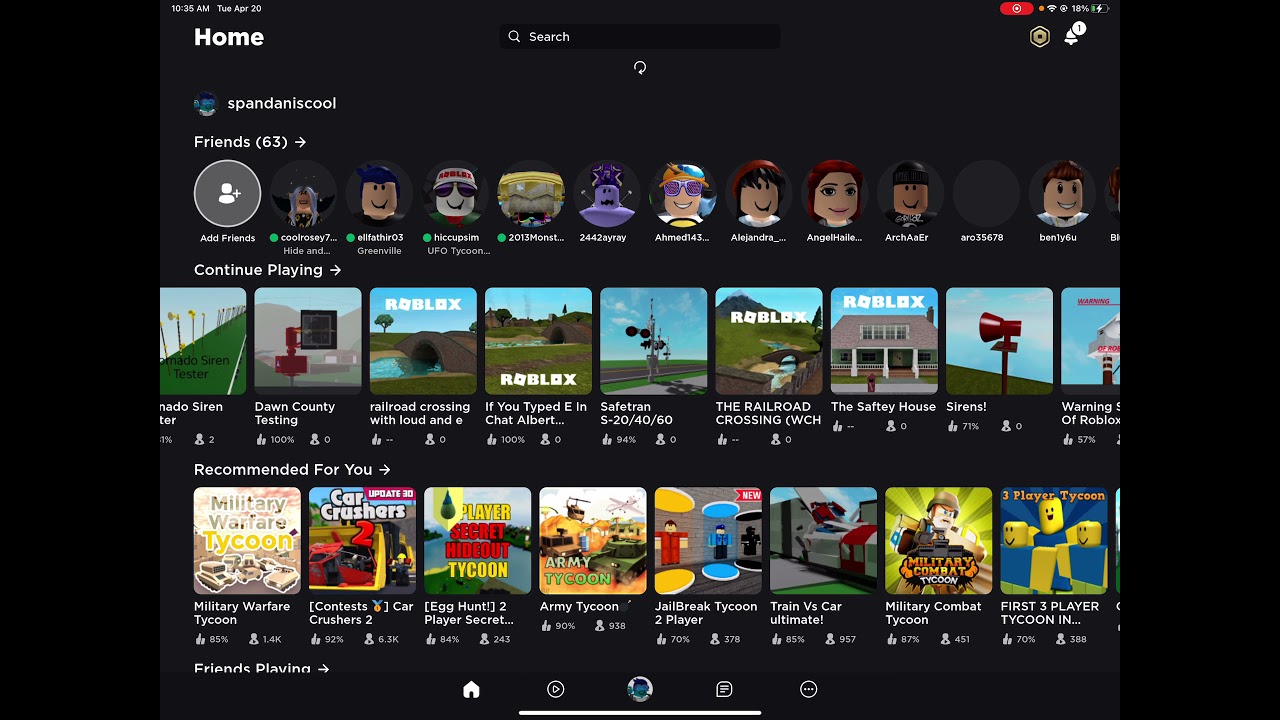Open friend 2442ayray avatar
Image resolution: width=1280 pixels, height=720 pixels.
[607, 193]
